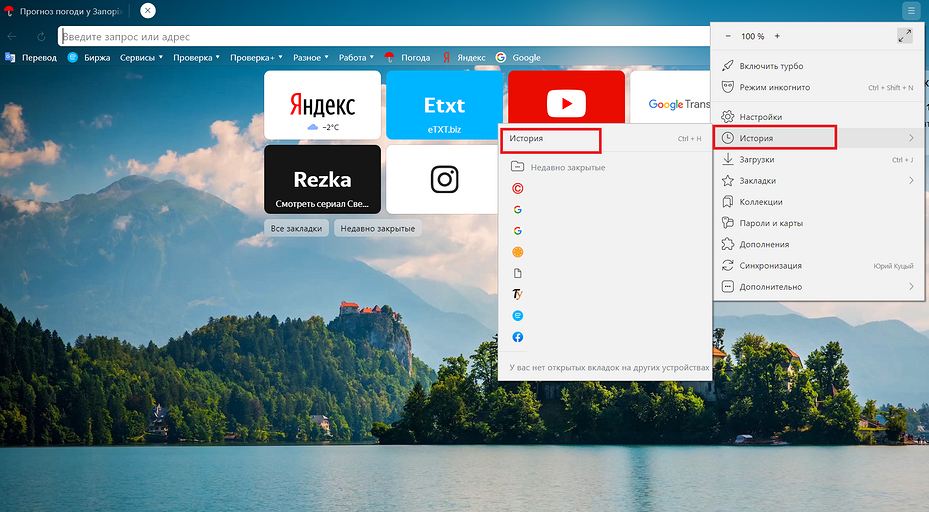This screenshot has height=512, width=929.
Task: Open Биржа bookmark
Action: tap(89, 57)
